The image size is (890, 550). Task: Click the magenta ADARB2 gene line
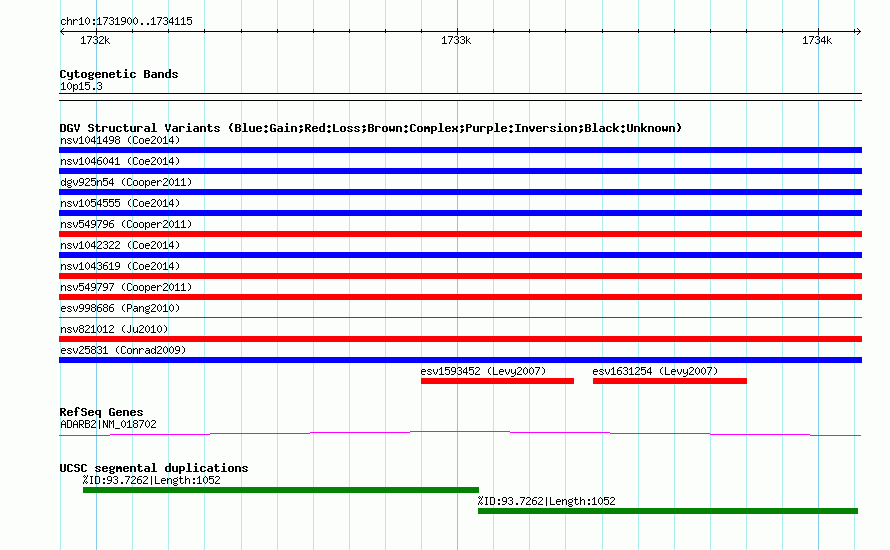pos(460,434)
